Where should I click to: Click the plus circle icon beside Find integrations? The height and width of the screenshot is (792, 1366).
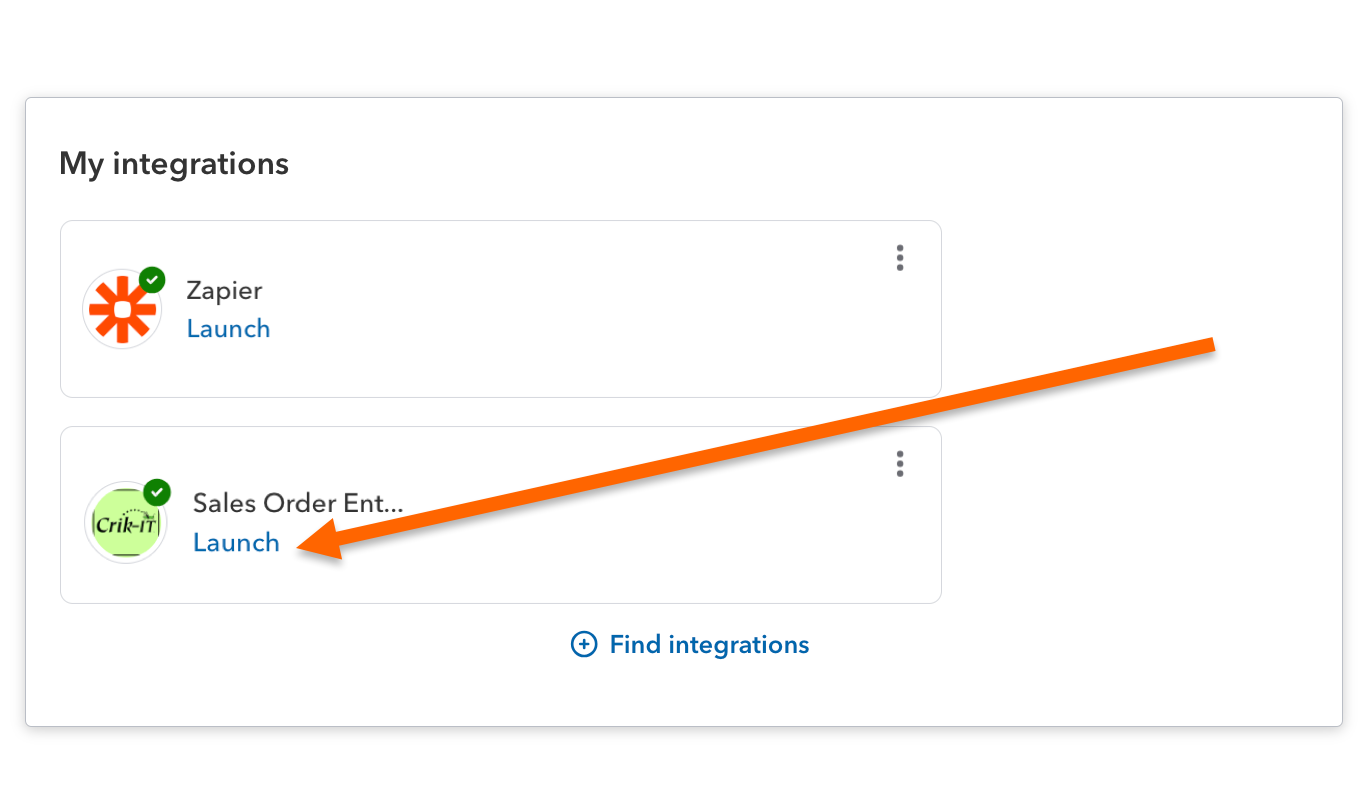click(584, 644)
